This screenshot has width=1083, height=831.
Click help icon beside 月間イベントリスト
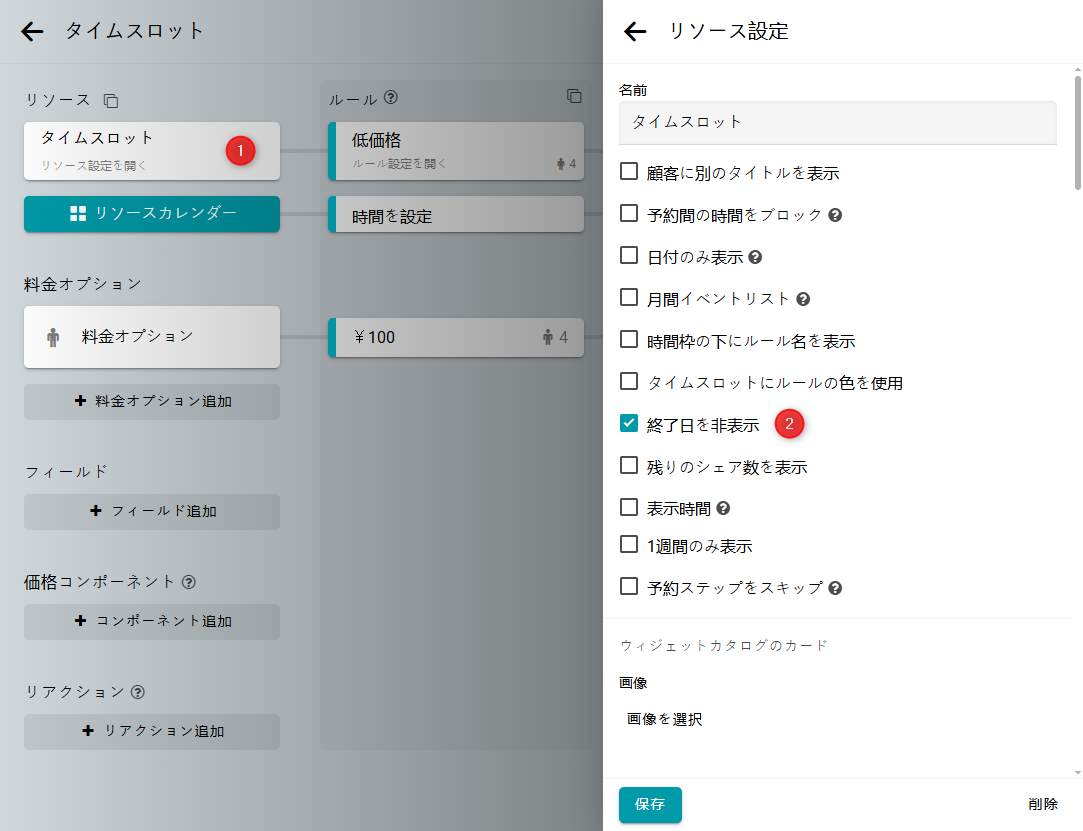coord(803,299)
